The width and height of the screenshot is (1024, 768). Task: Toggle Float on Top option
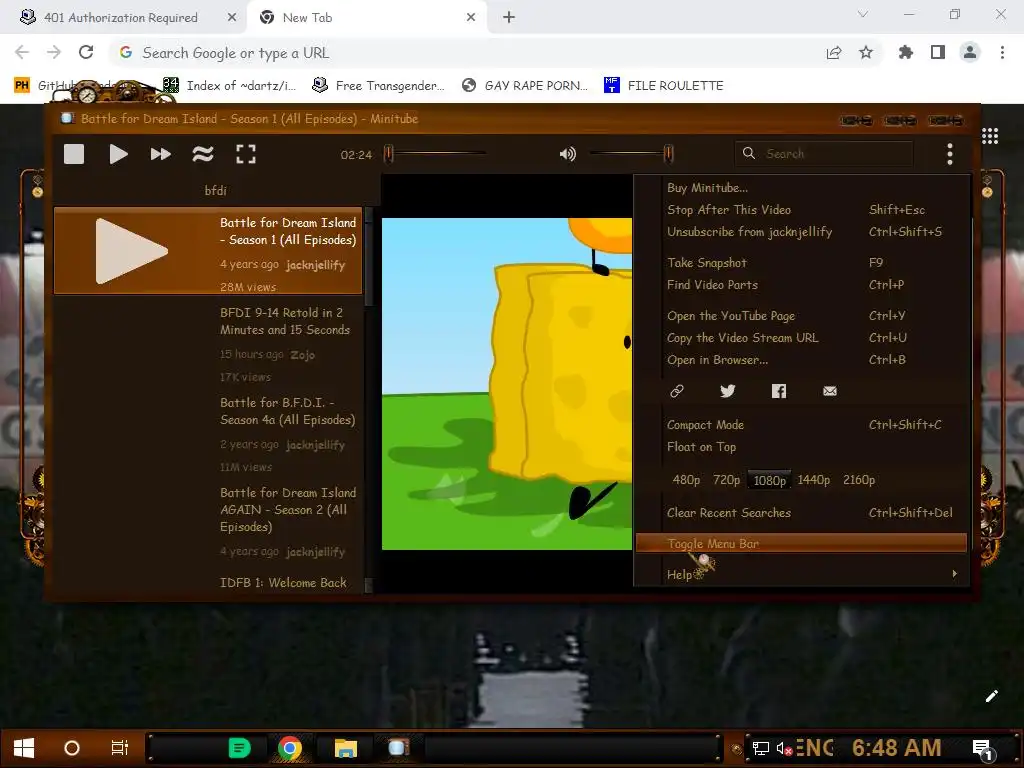(801, 447)
